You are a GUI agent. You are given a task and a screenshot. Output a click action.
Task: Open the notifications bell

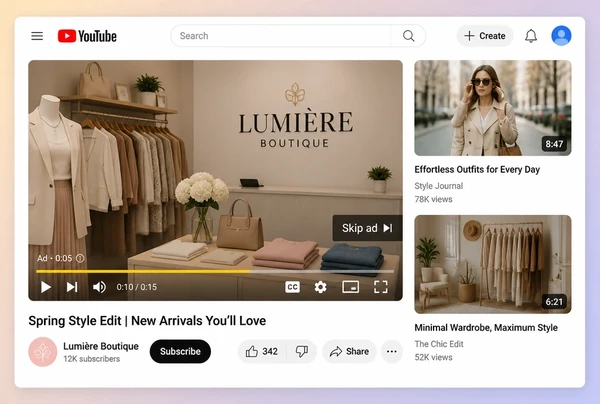tap(531, 36)
